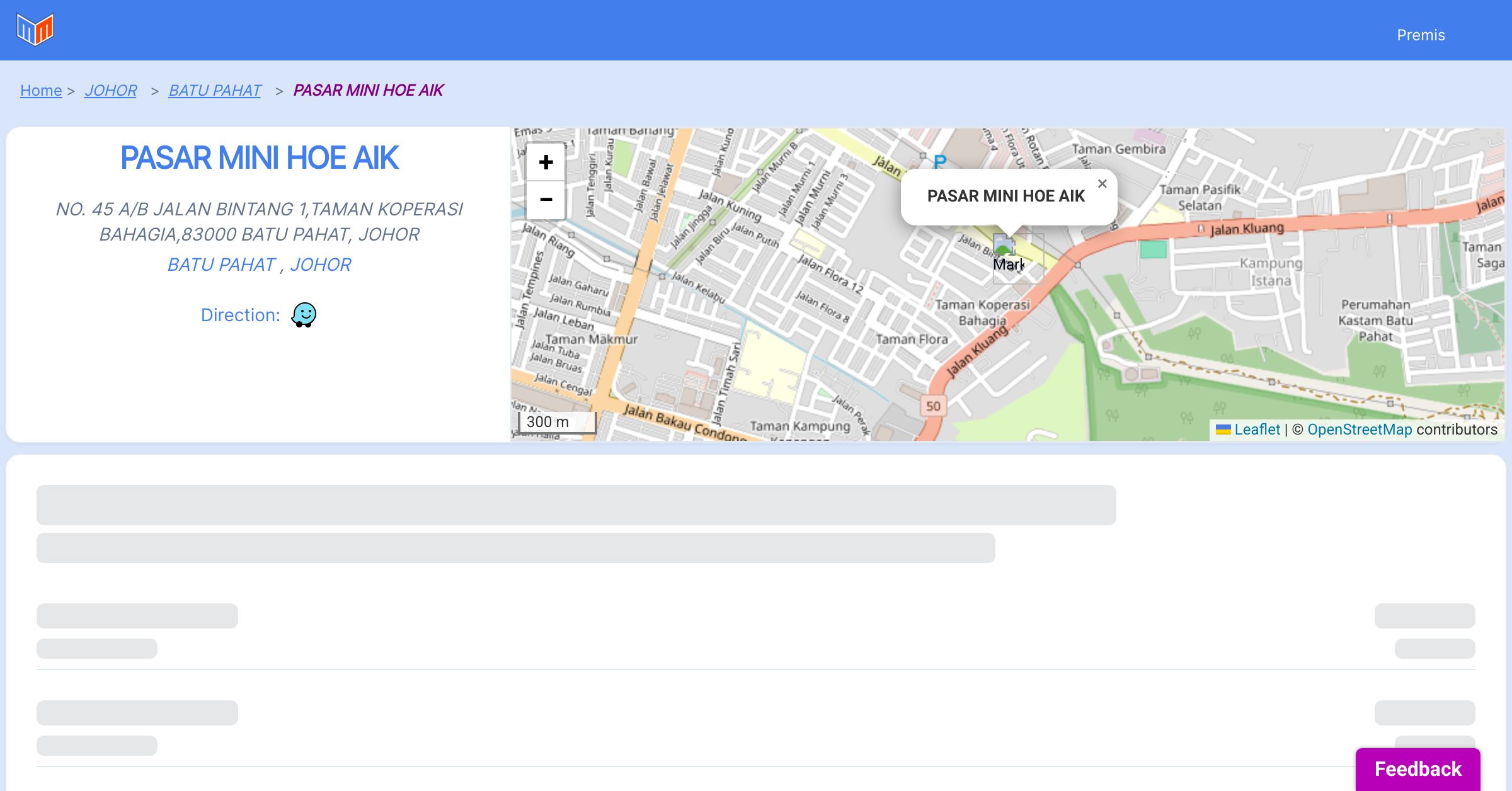Open the Leaflet attribution link
Screen dimensions: 1512x791
pos(1257,430)
